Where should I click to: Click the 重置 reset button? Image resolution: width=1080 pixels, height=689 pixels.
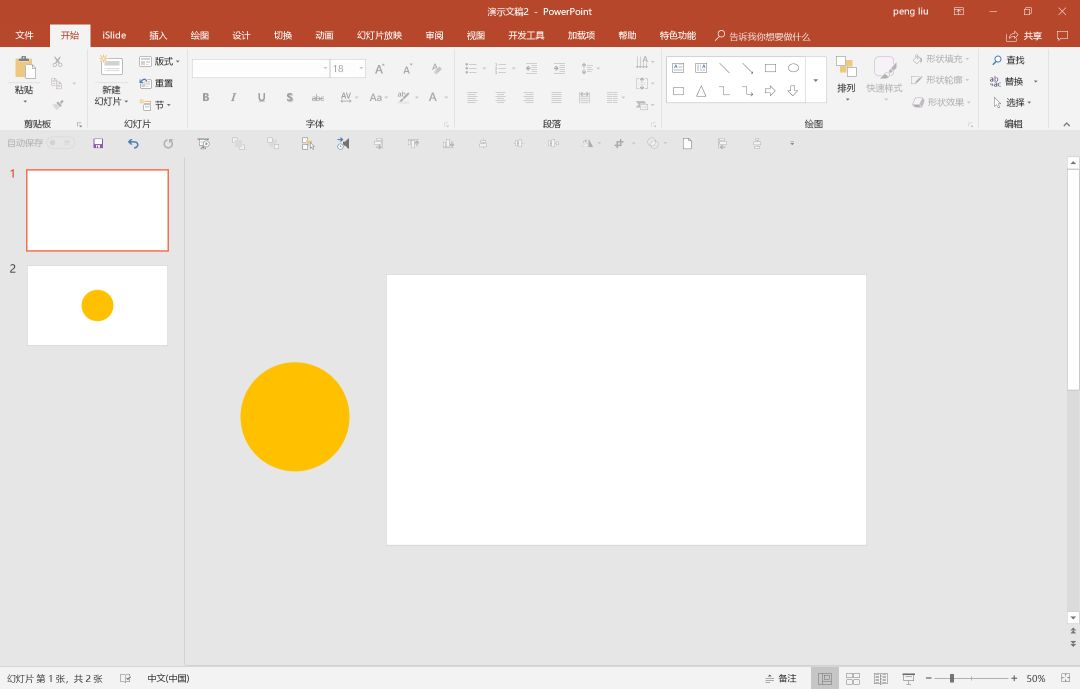tap(157, 83)
